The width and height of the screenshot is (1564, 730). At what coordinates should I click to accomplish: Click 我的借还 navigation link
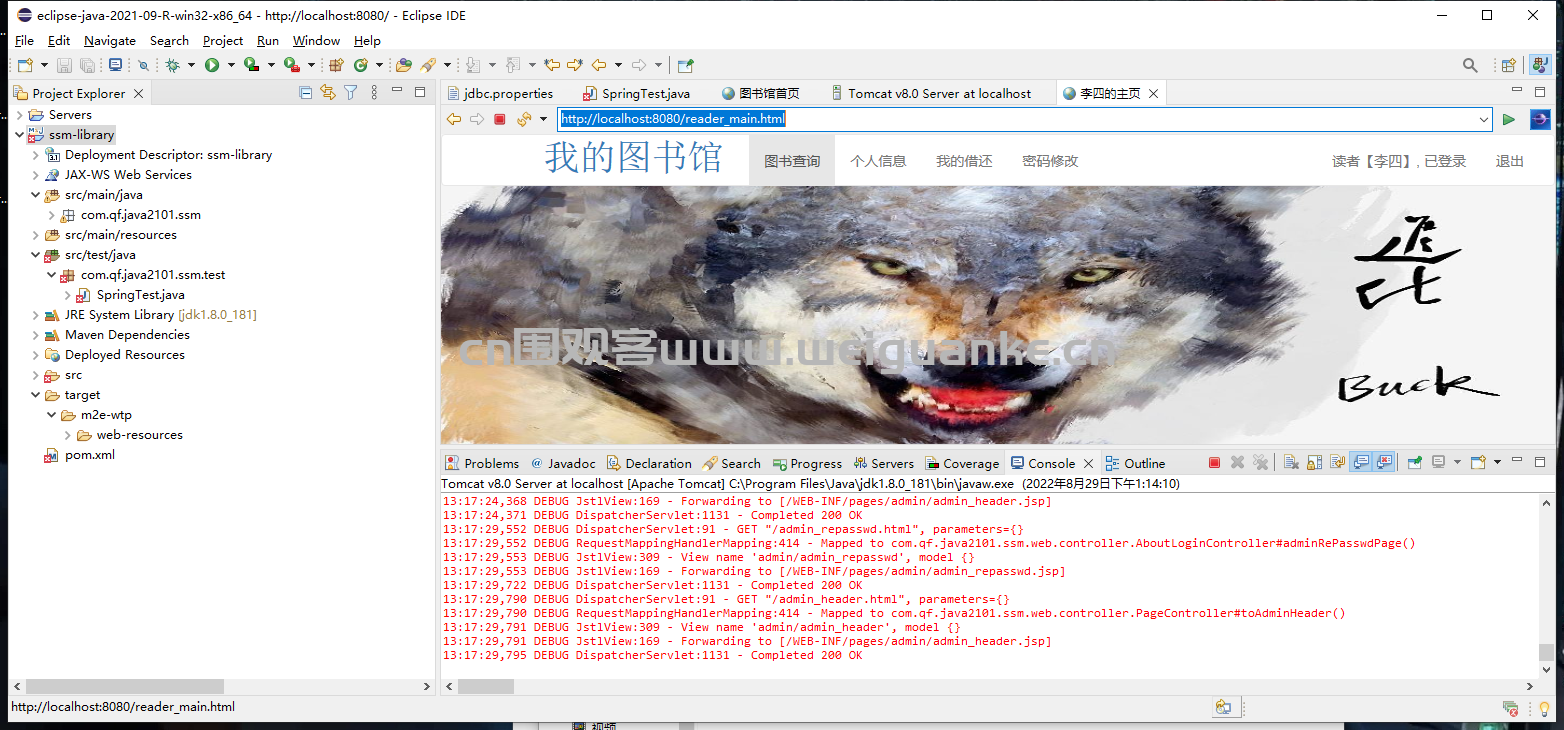(x=964, y=161)
